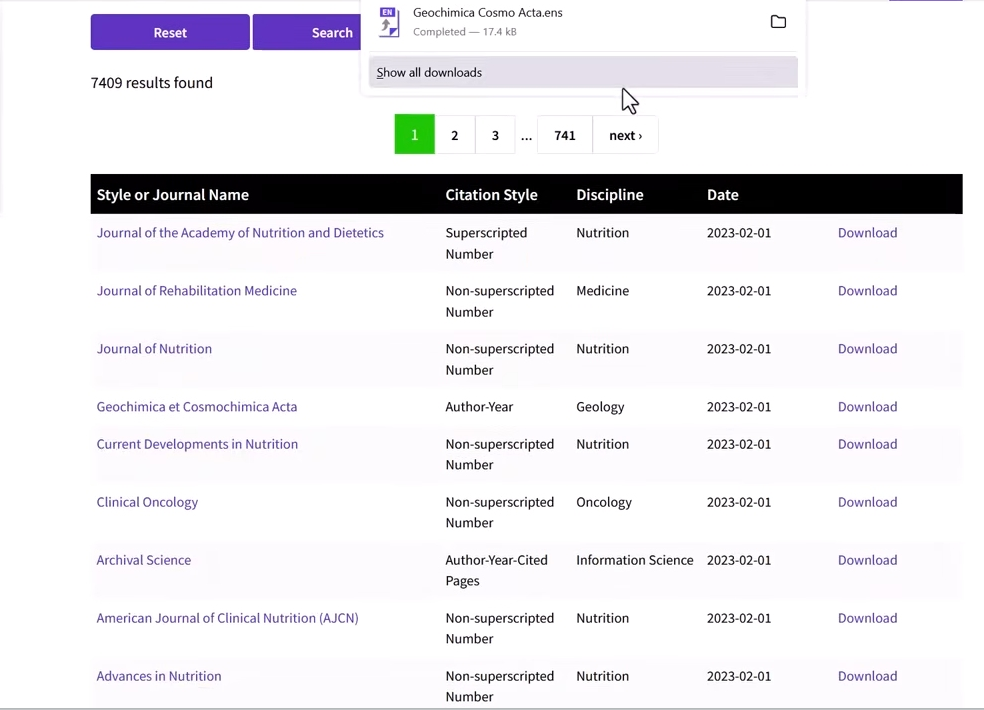The height and width of the screenshot is (710, 984).
Task: Open Advances in Nutrition link
Action: pos(158,676)
